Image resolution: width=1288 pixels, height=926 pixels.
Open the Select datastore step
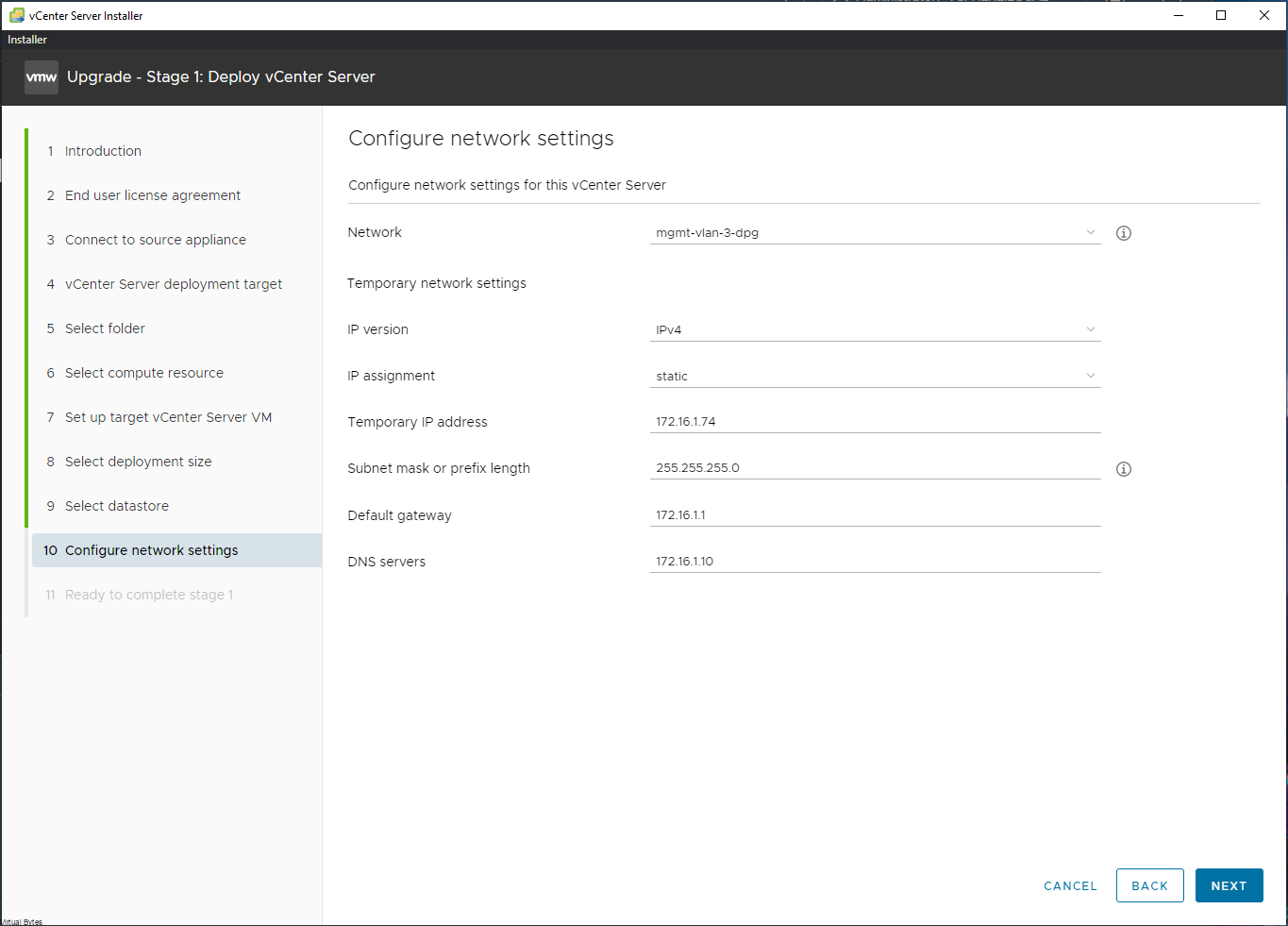(x=117, y=505)
